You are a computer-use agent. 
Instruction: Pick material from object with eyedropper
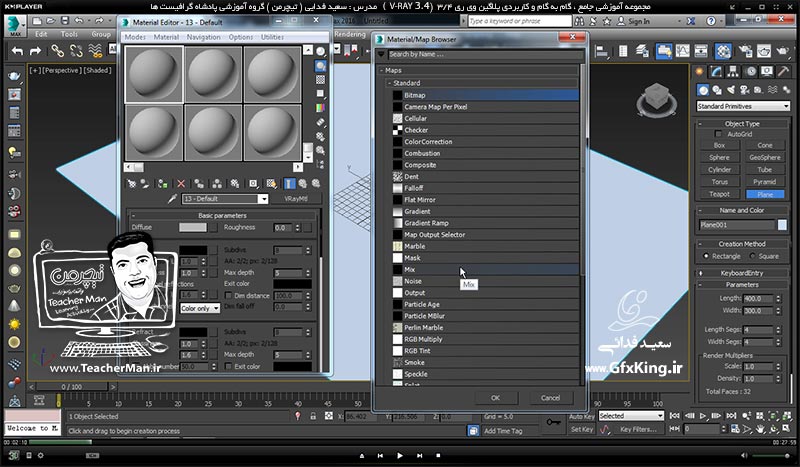click(x=172, y=199)
